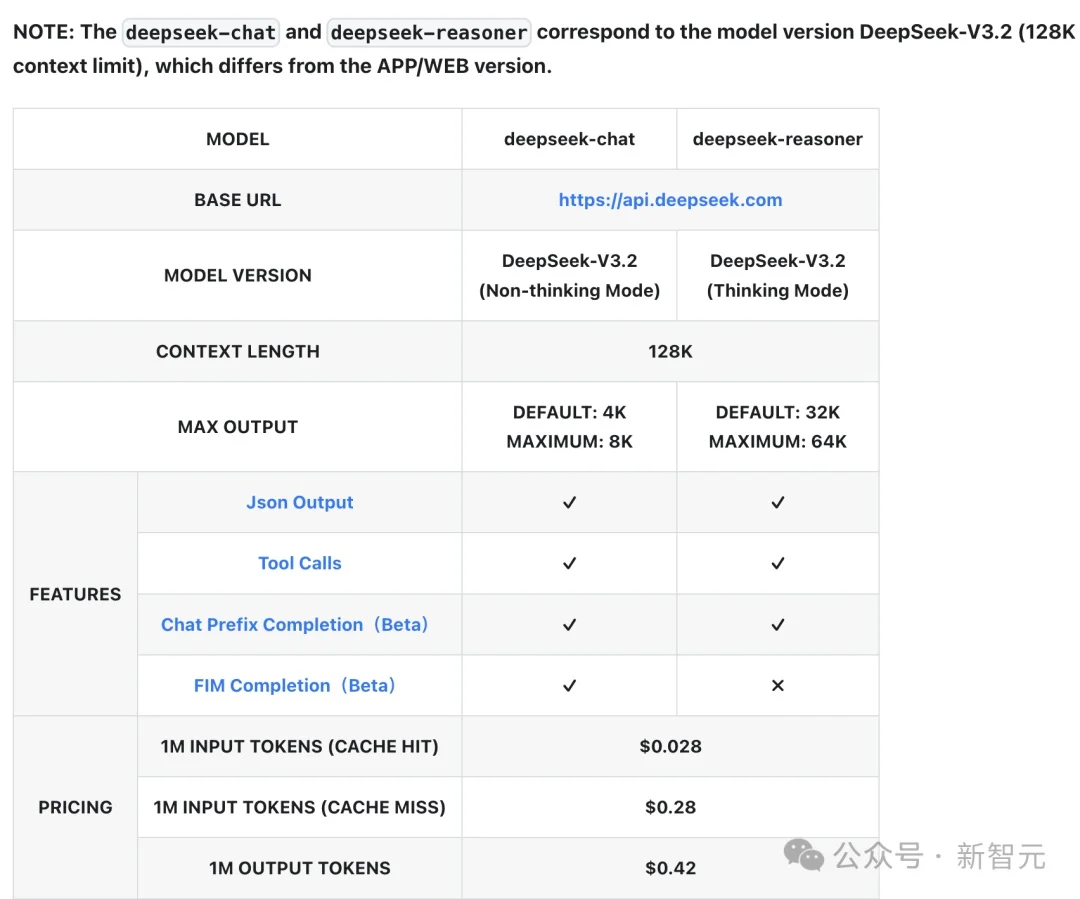Image resolution: width=1080 pixels, height=899 pixels.
Task: Toggle the Tool Calls checkmark for deepseek-reasoner
Action: click(778, 563)
